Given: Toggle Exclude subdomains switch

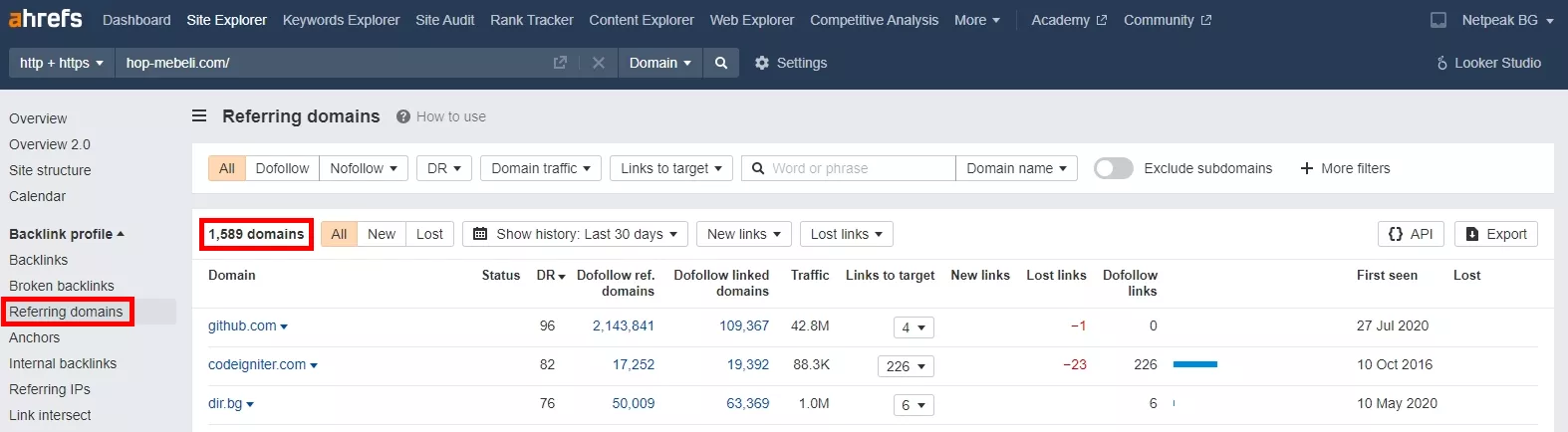Looking at the screenshot, I should pyautogui.click(x=1114, y=168).
